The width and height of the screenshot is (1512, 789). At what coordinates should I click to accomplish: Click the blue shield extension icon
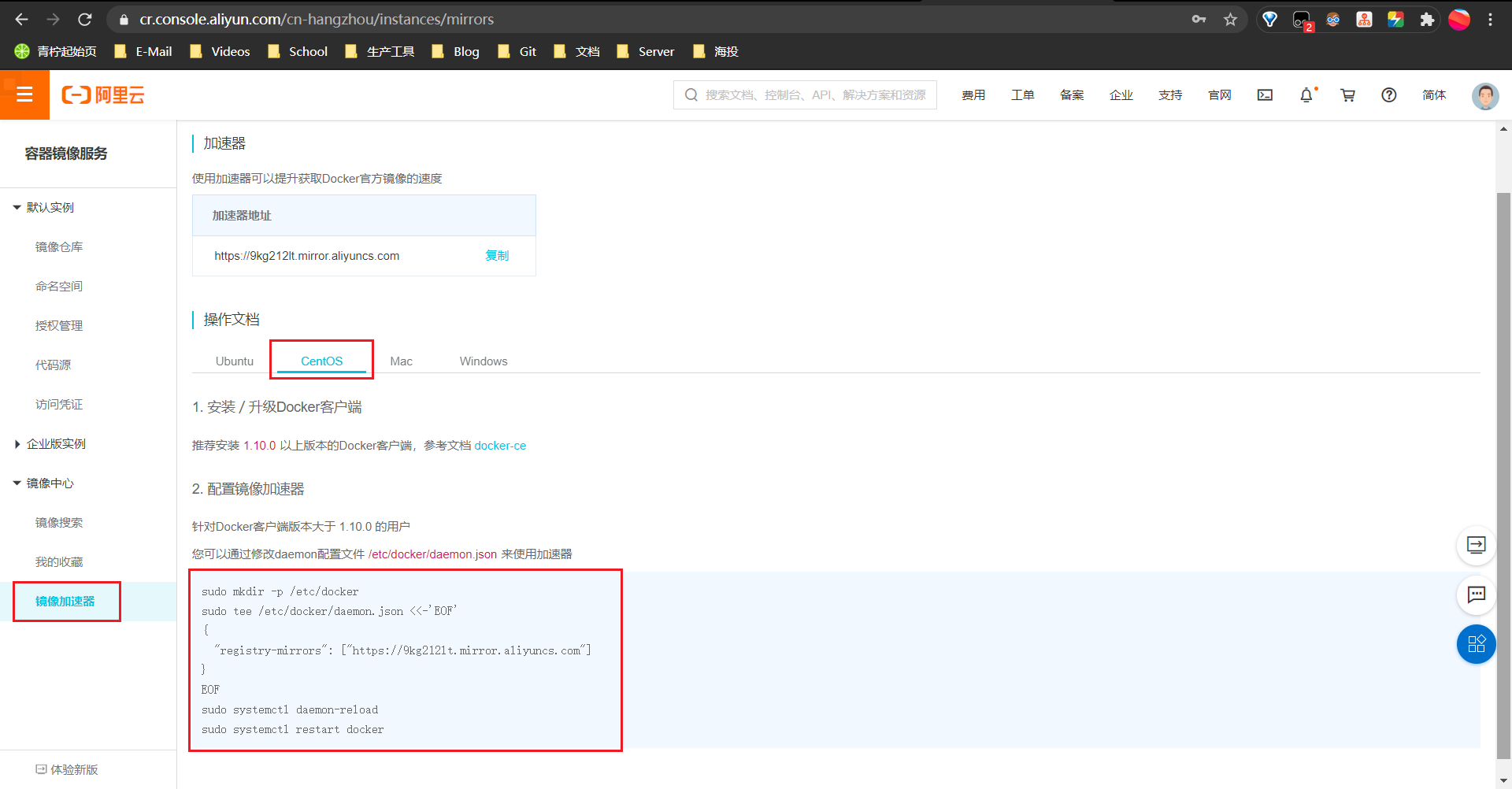pyautogui.click(x=1269, y=19)
